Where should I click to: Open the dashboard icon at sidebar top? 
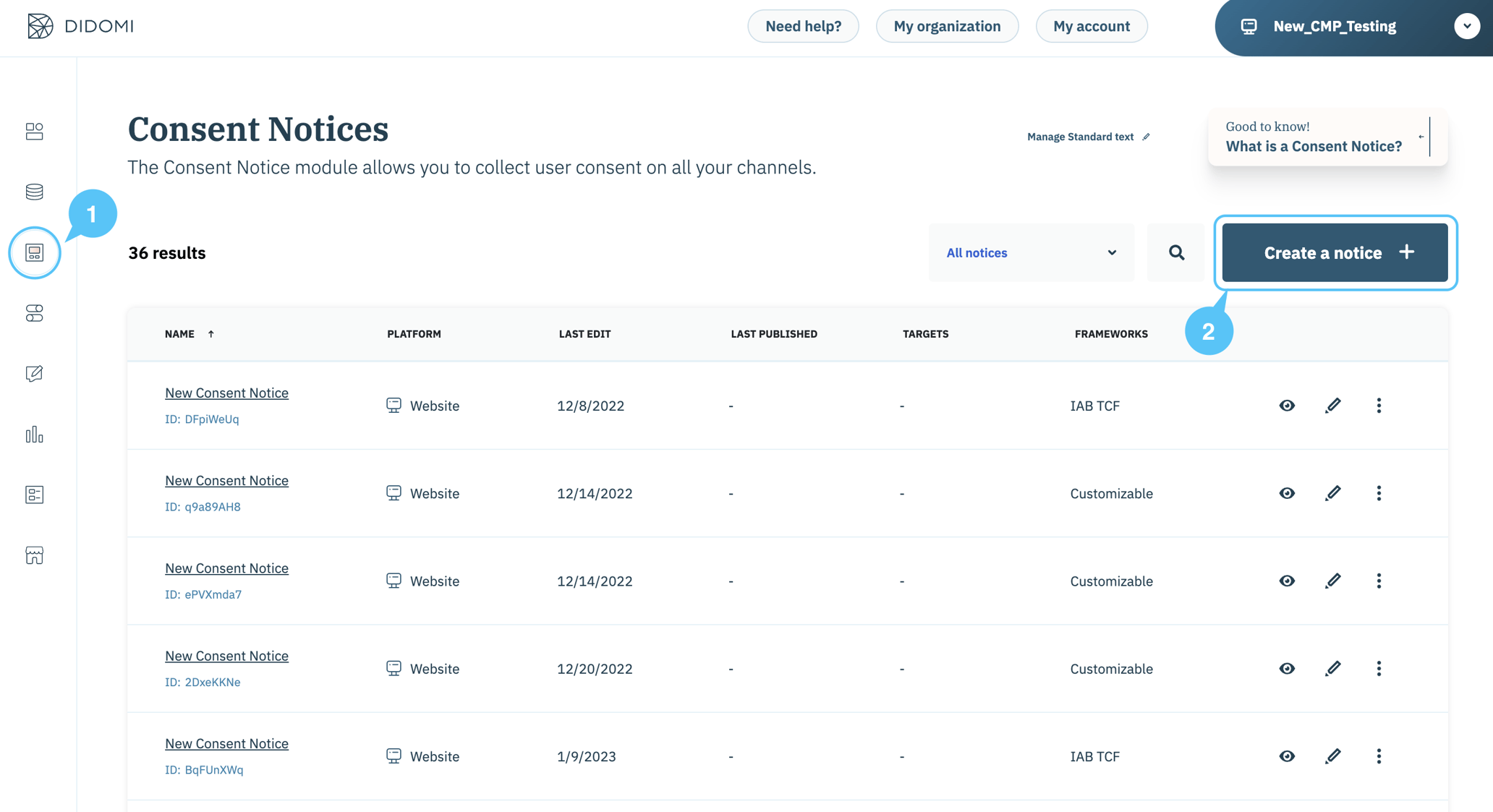pos(34,132)
